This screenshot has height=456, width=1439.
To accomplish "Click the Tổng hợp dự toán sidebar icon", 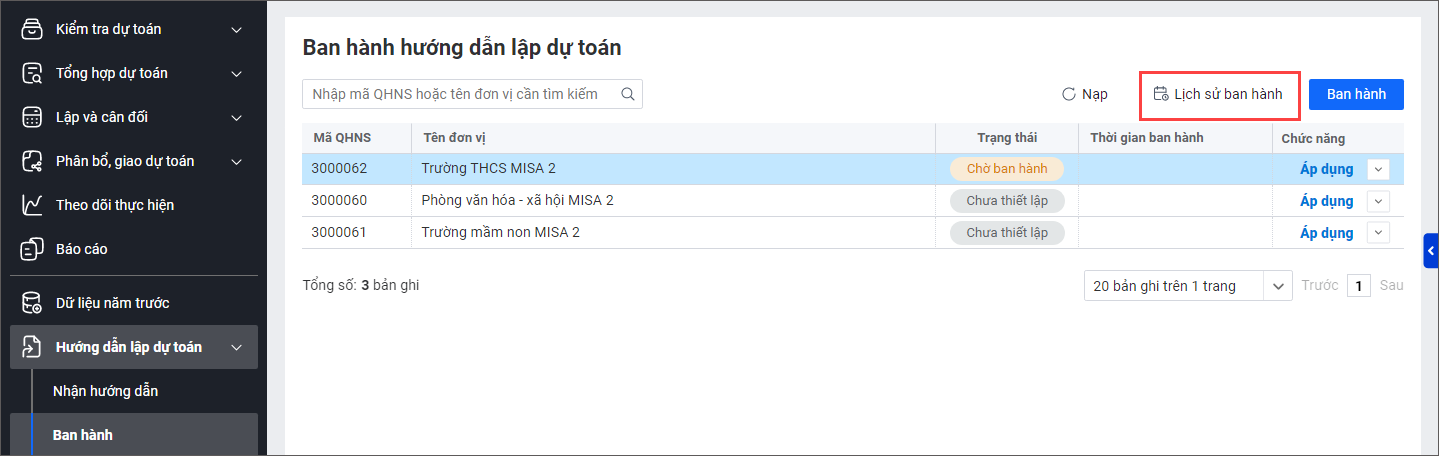I will [x=32, y=73].
